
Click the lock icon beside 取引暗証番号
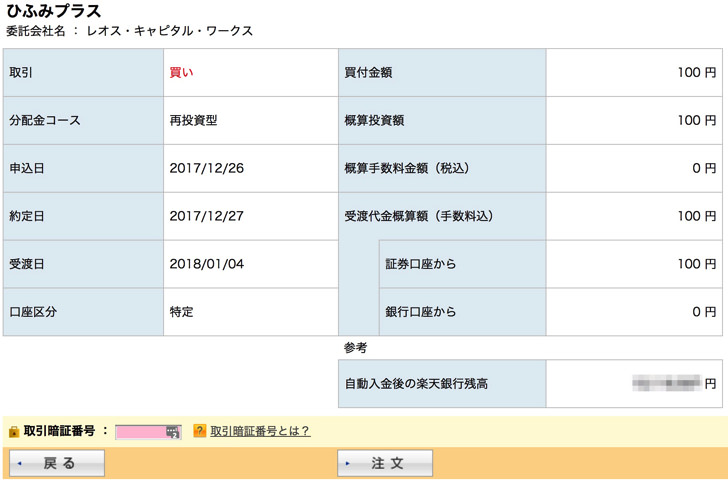(x=14, y=431)
